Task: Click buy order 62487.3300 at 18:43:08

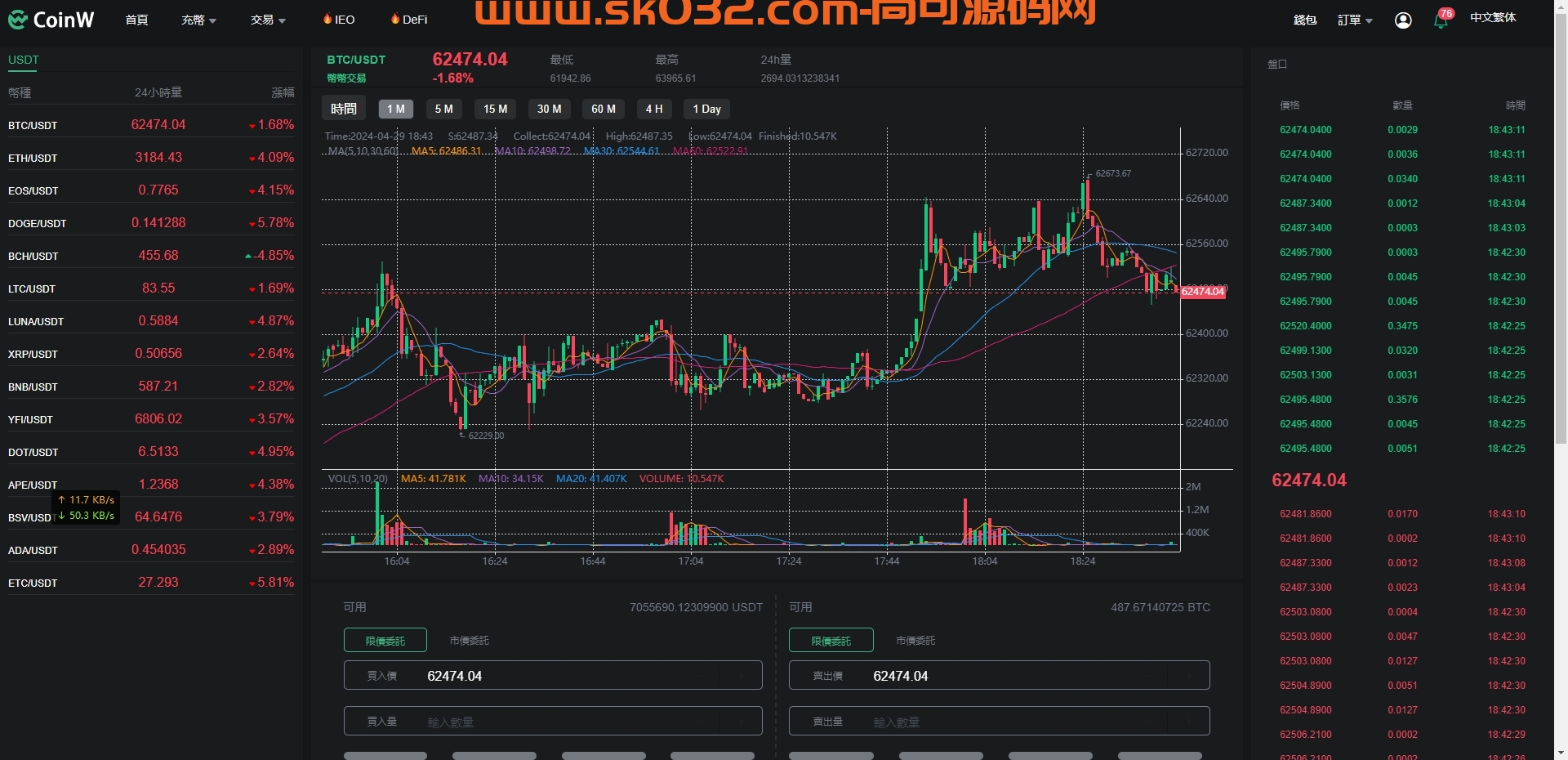Action: pos(1401,563)
